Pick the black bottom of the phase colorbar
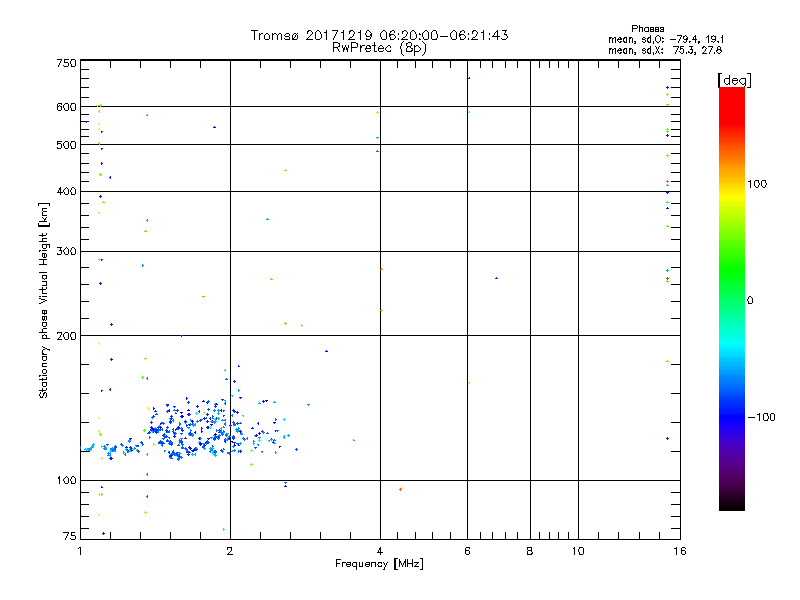The height and width of the screenshot is (600, 800). pos(732,503)
